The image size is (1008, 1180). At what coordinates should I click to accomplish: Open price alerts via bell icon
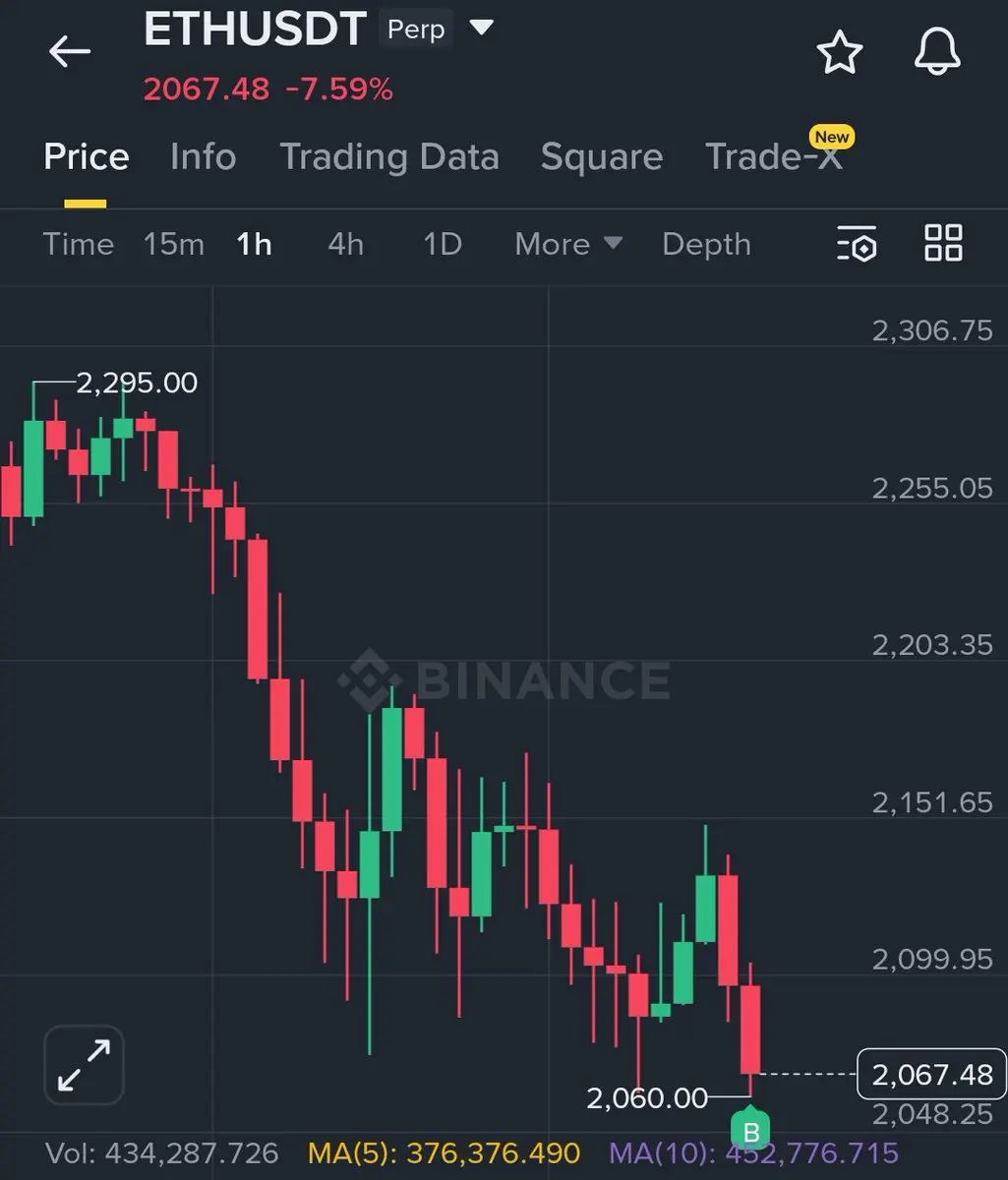937,53
